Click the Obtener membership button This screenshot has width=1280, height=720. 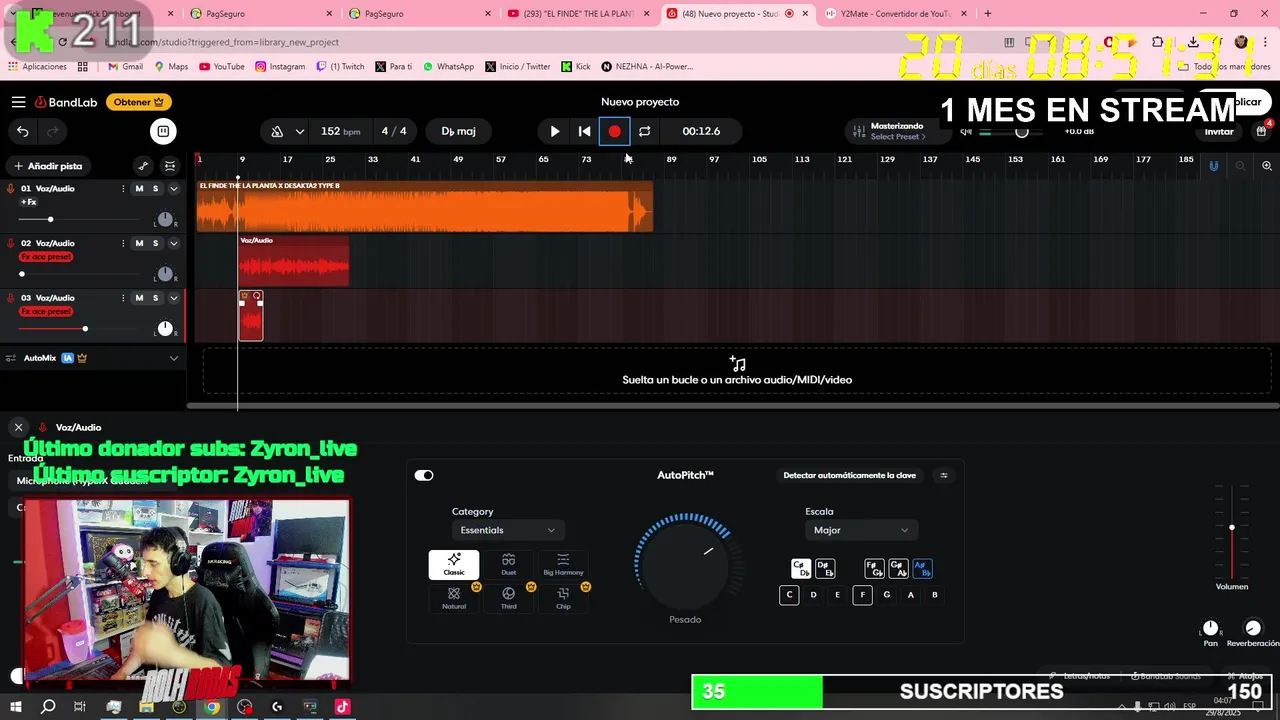click(x=138, y=102)
